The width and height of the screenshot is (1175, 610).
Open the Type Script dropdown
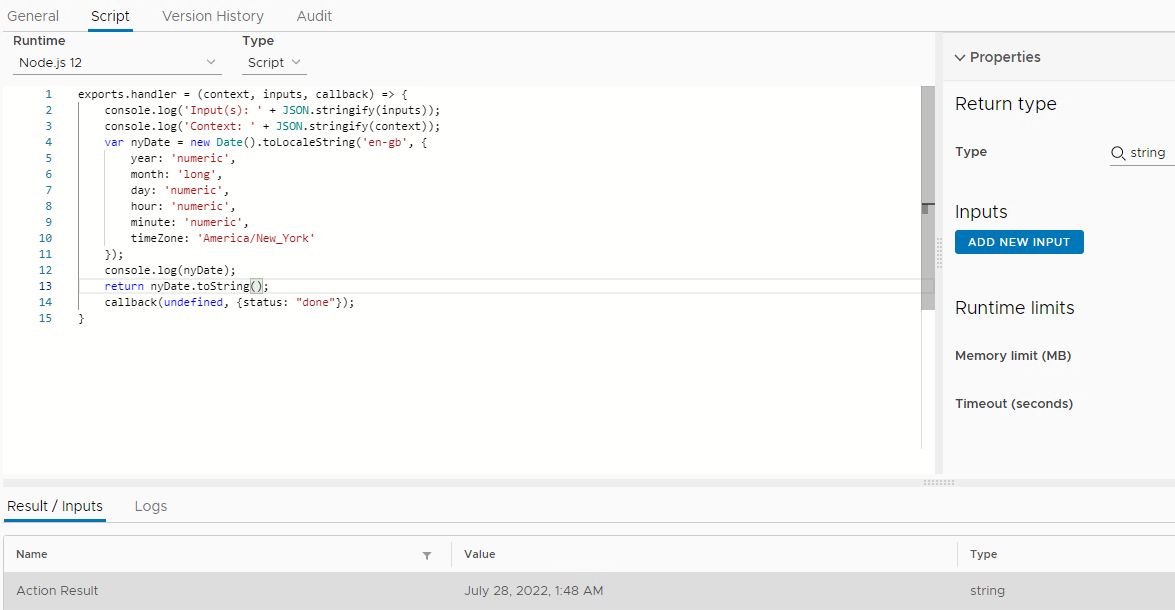[x=274, y=63]
